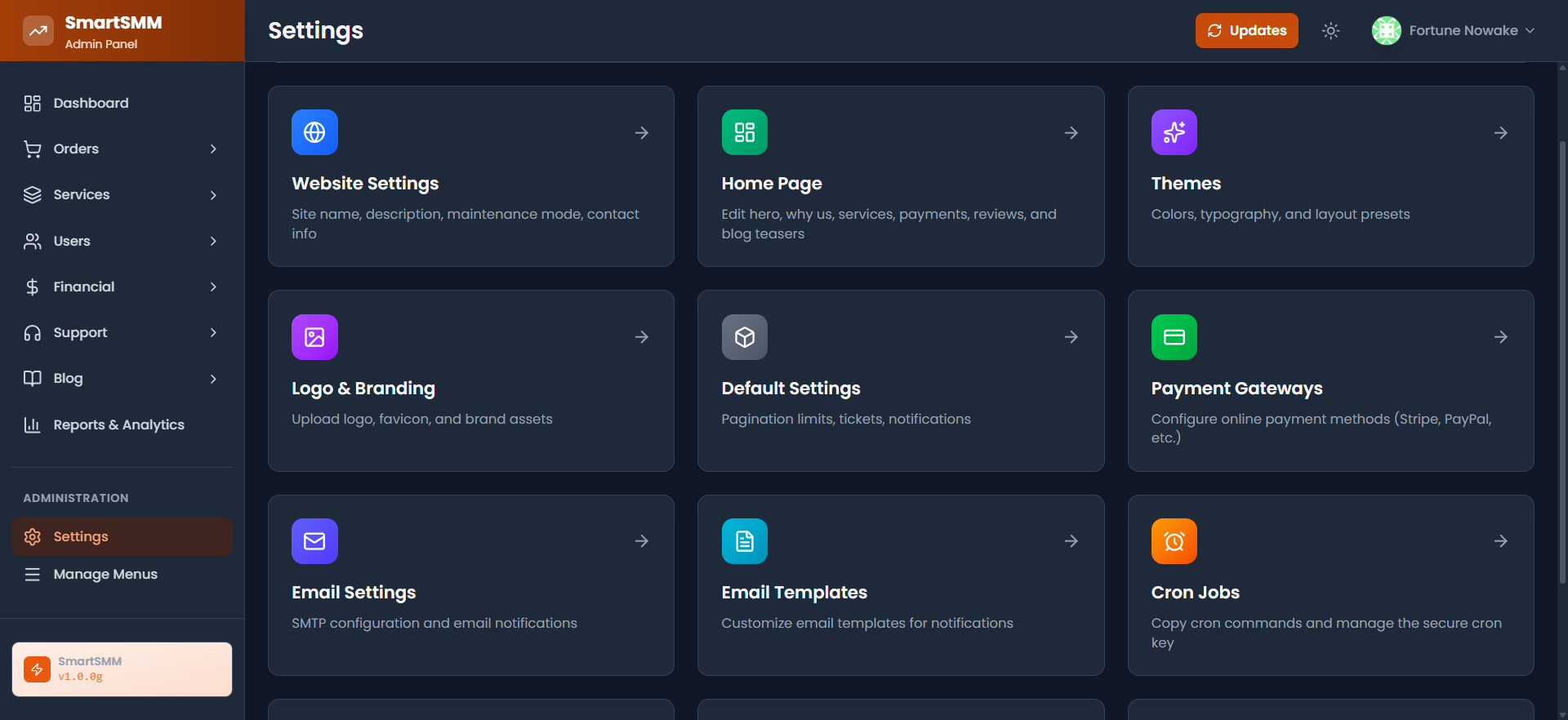Click the green Payment Gateways card icon
The image size is (1568, 720).
1174,337
